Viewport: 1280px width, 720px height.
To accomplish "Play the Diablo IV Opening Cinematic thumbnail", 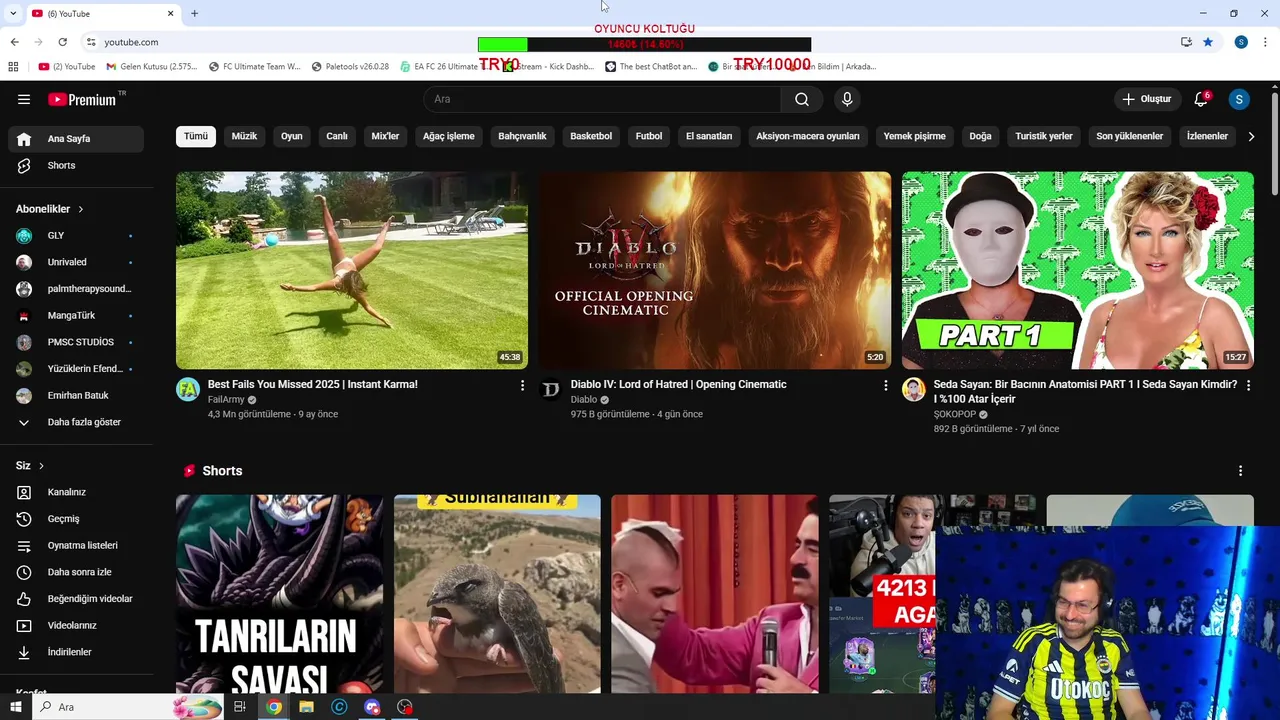I will (x=714, y=270).
